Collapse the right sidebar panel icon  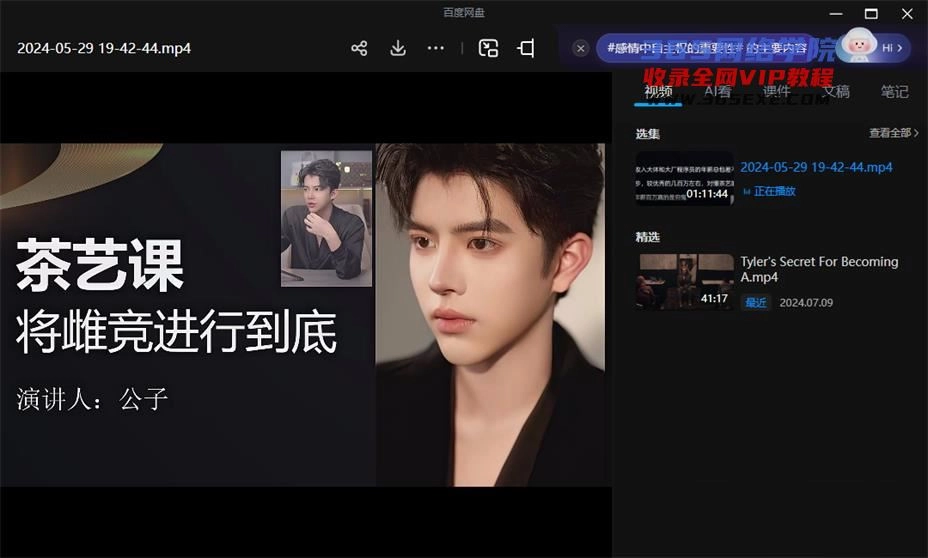(526, 48)
